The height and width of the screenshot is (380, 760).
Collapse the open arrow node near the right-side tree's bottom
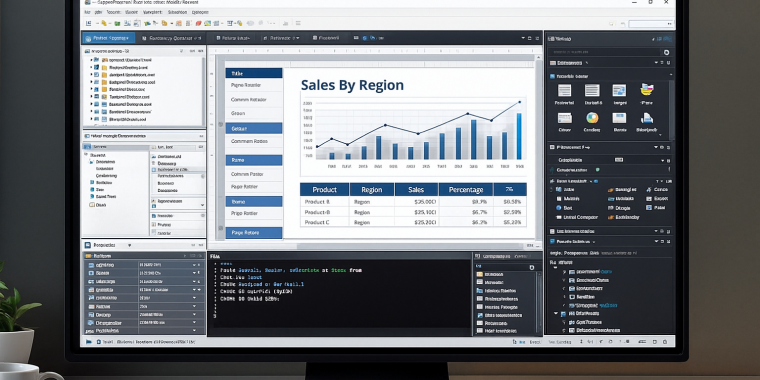[x=556, y=314]
